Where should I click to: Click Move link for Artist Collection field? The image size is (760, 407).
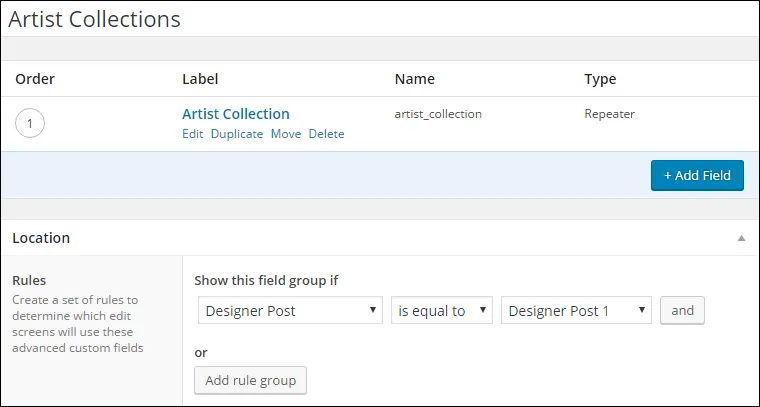point(286,134)
